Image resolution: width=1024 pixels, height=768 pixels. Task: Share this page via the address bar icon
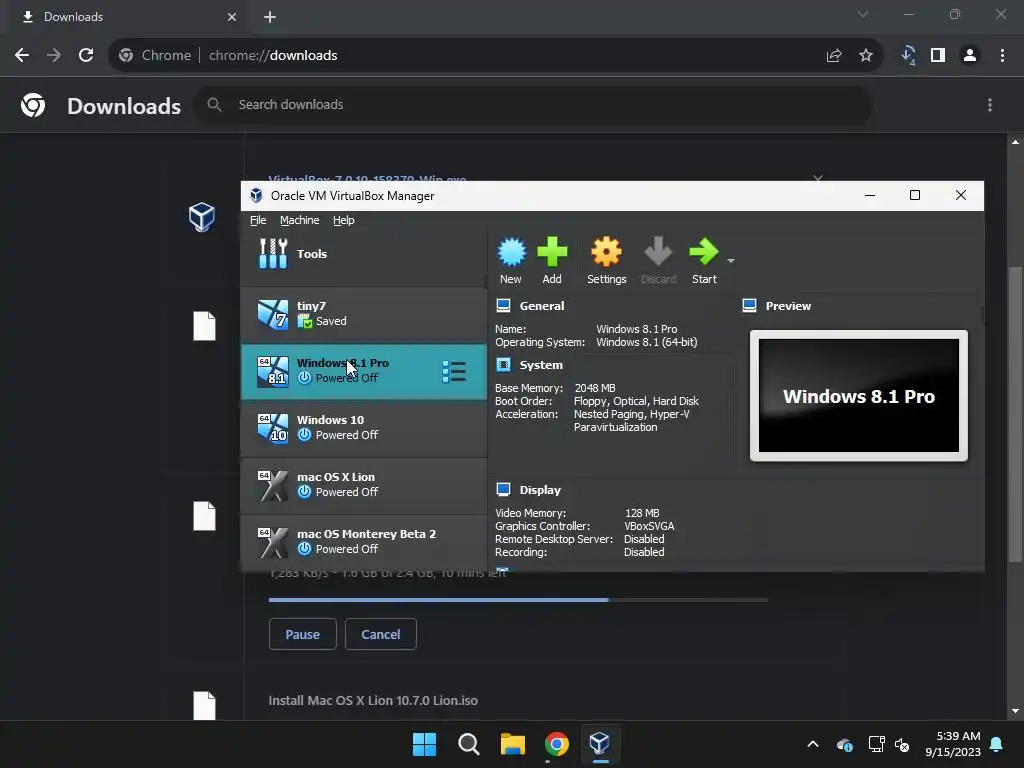834,56
